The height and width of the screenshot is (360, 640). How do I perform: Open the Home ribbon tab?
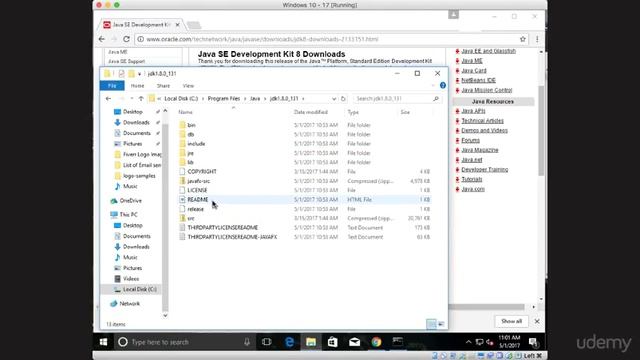[x=138, y=86]
